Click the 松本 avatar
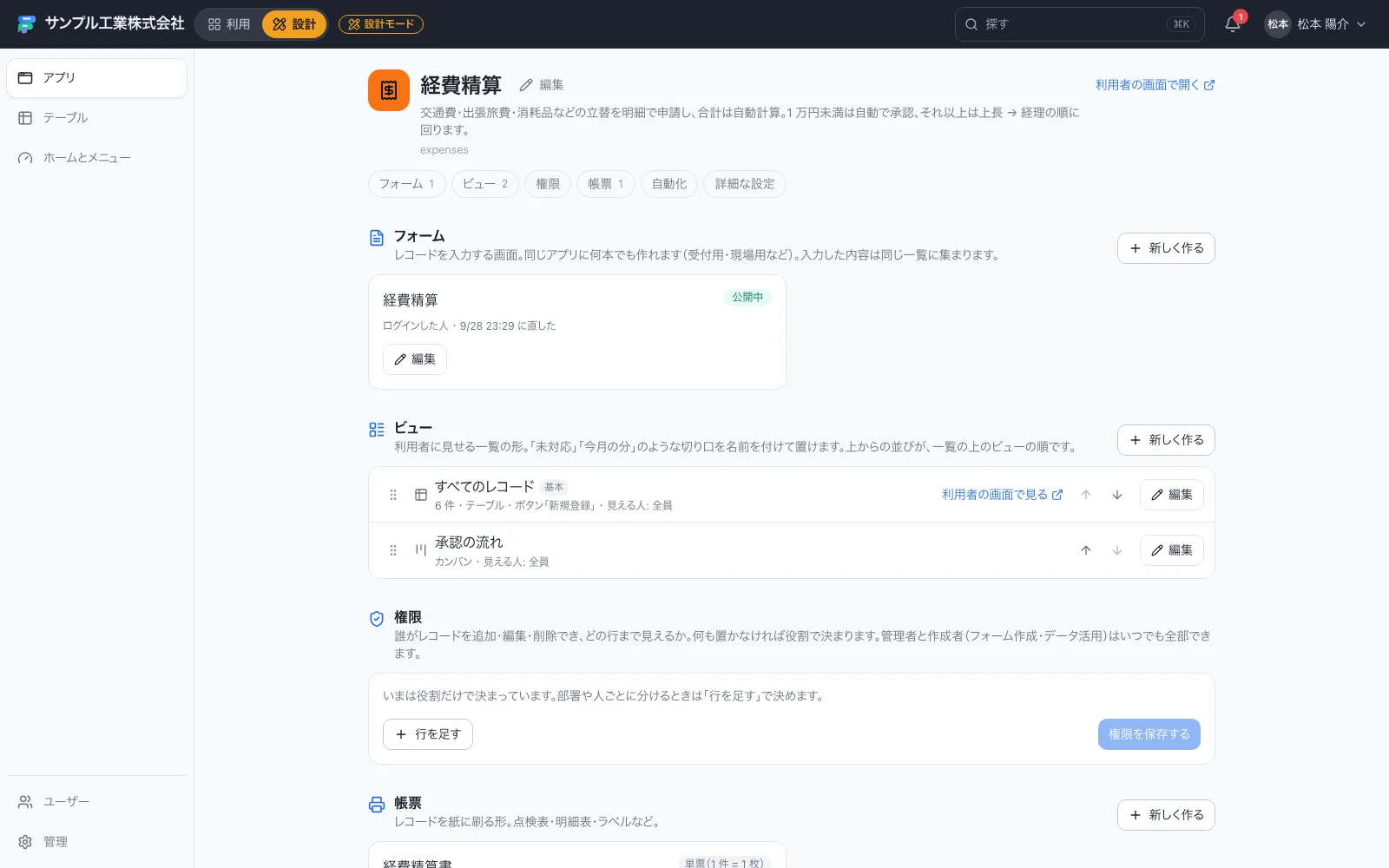Image resolution: width=1389 pixels, height=868 pixels. [1277, 24]
